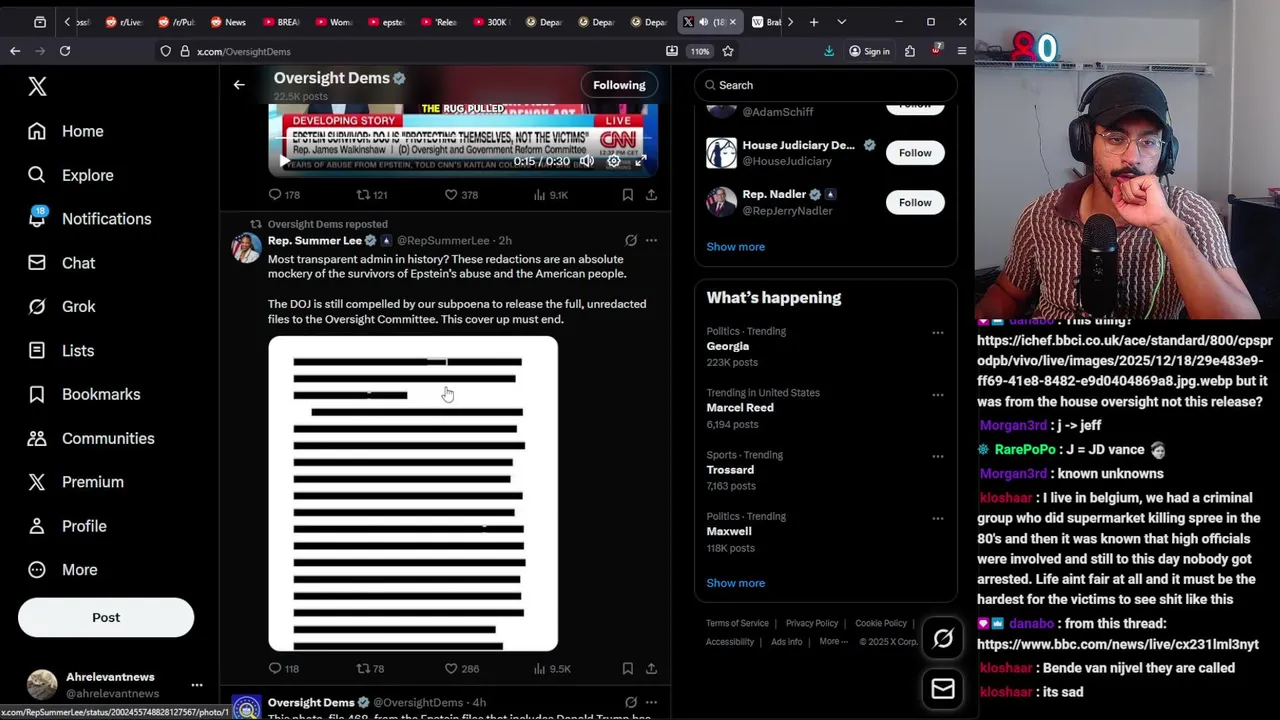The height and width of the screenshot is (720, 1280).
Task: Open options for the Maxwell trend
Action: coord(937,518)
